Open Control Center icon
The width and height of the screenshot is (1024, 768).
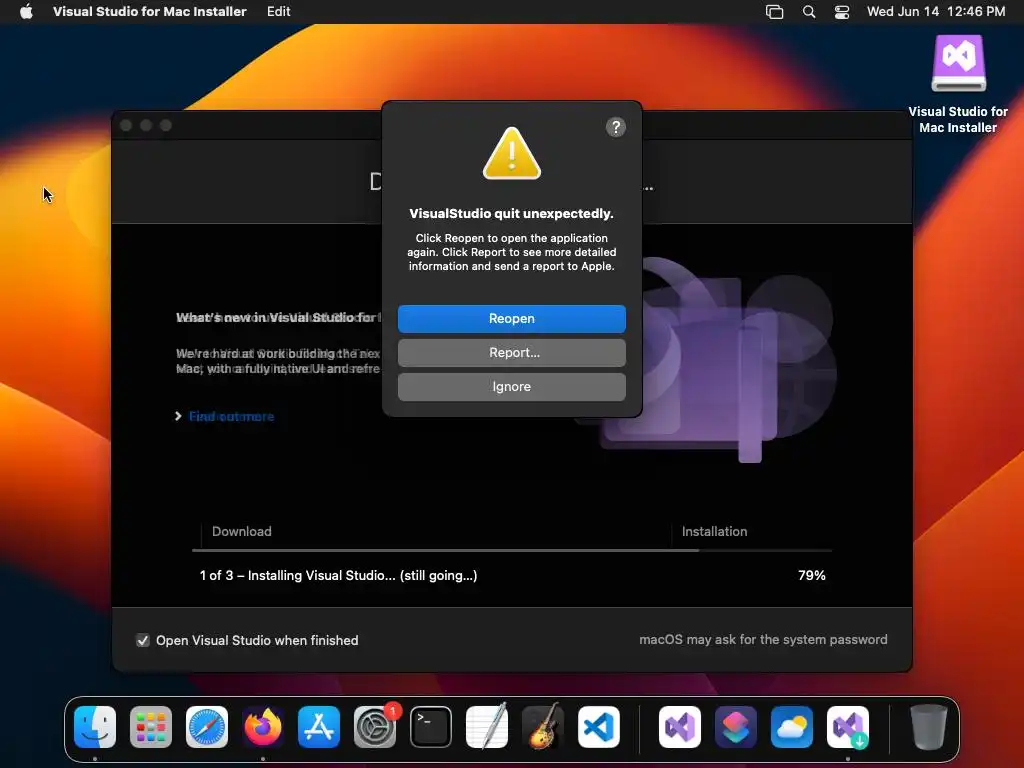(842, 12)
